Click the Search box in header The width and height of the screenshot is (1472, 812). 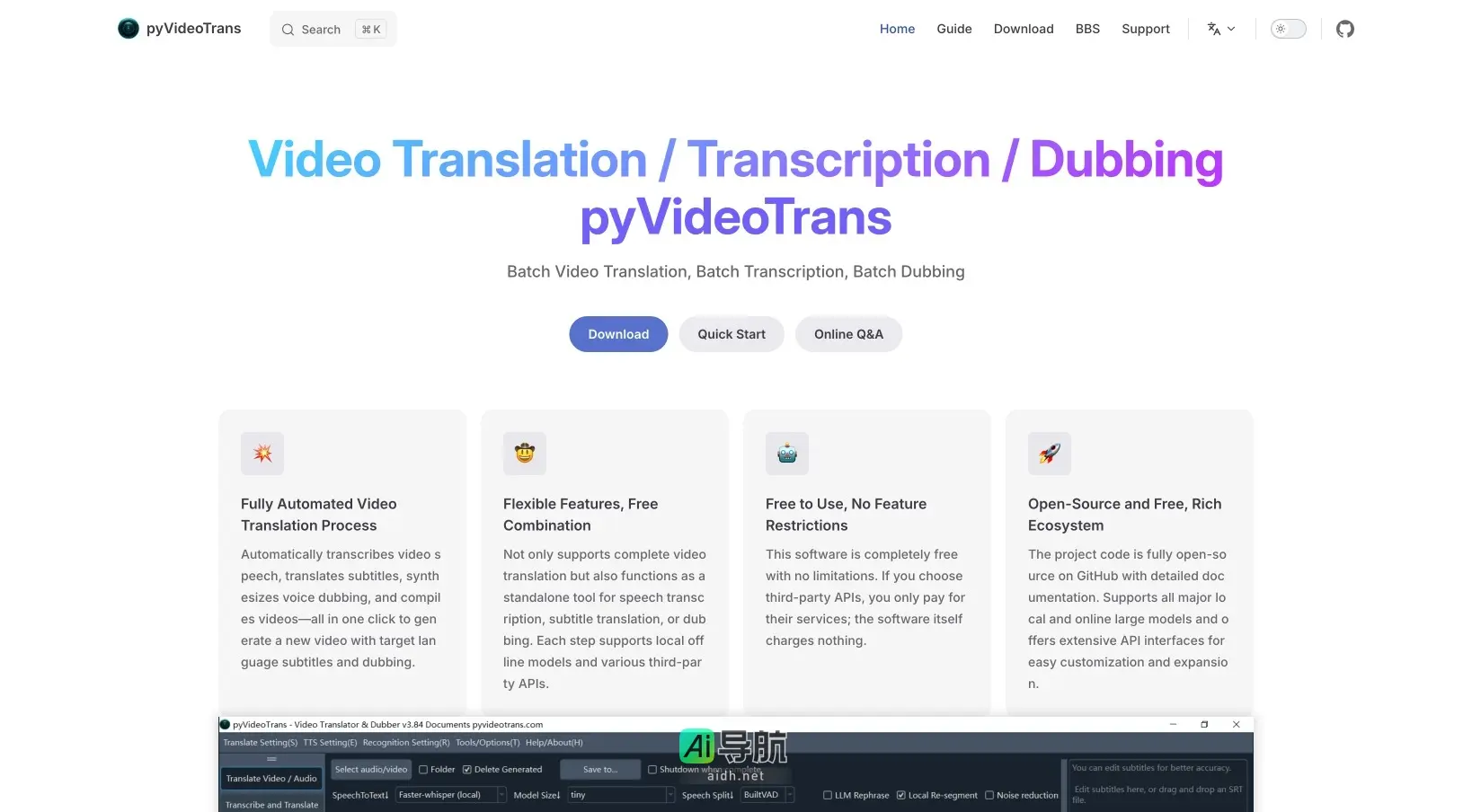pyautogui.click(x=333, y=30)
